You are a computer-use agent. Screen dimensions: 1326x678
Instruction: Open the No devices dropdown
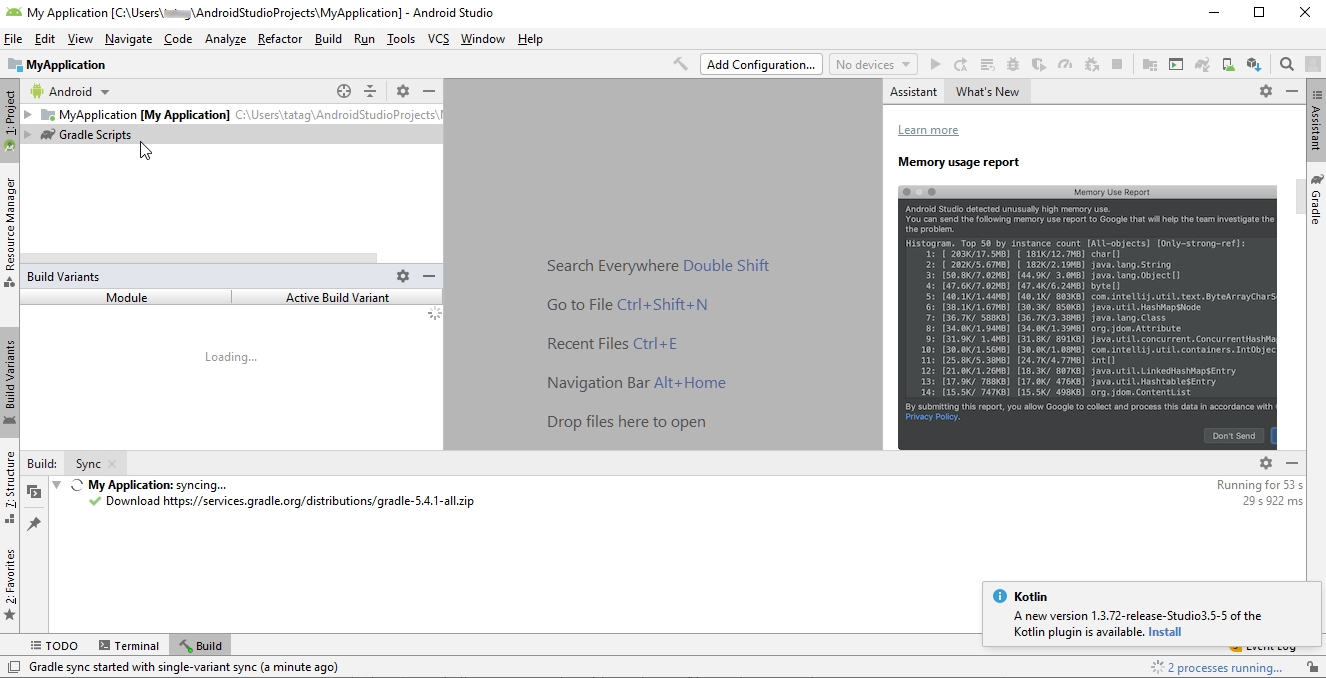[x=873, y=64]
